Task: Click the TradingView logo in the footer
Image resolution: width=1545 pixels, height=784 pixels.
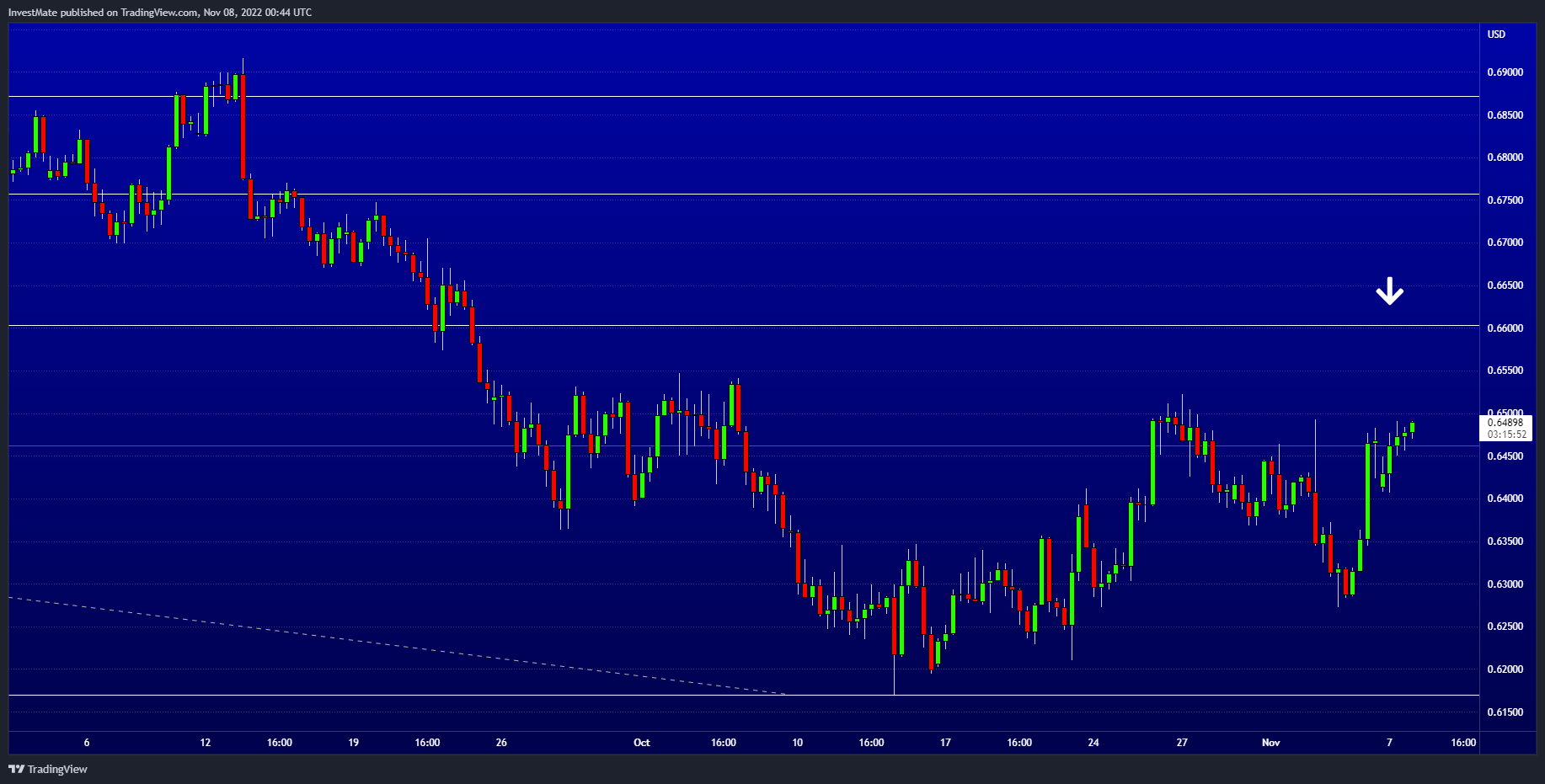Action: 48,769
